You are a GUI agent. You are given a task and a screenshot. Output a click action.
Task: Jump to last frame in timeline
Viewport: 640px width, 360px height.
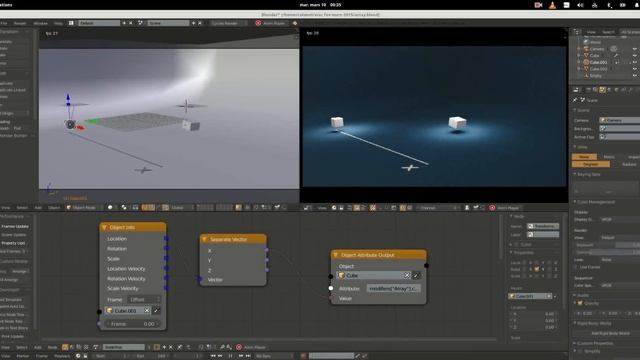248,356
